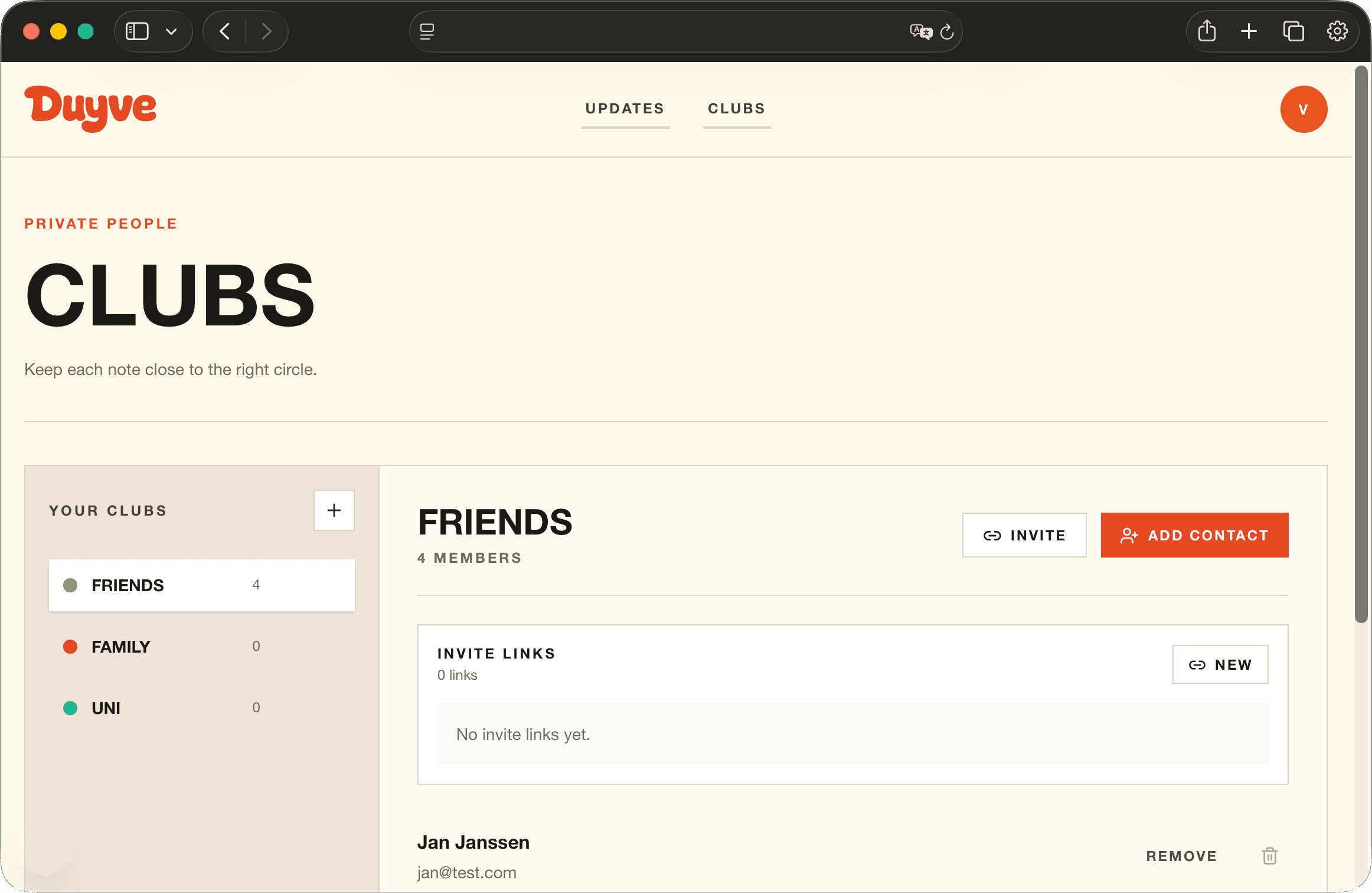Viewport: 1372px width, 893px height.
Task: Switch to the UPDATES tab
Action: click(x=625, y=109)
